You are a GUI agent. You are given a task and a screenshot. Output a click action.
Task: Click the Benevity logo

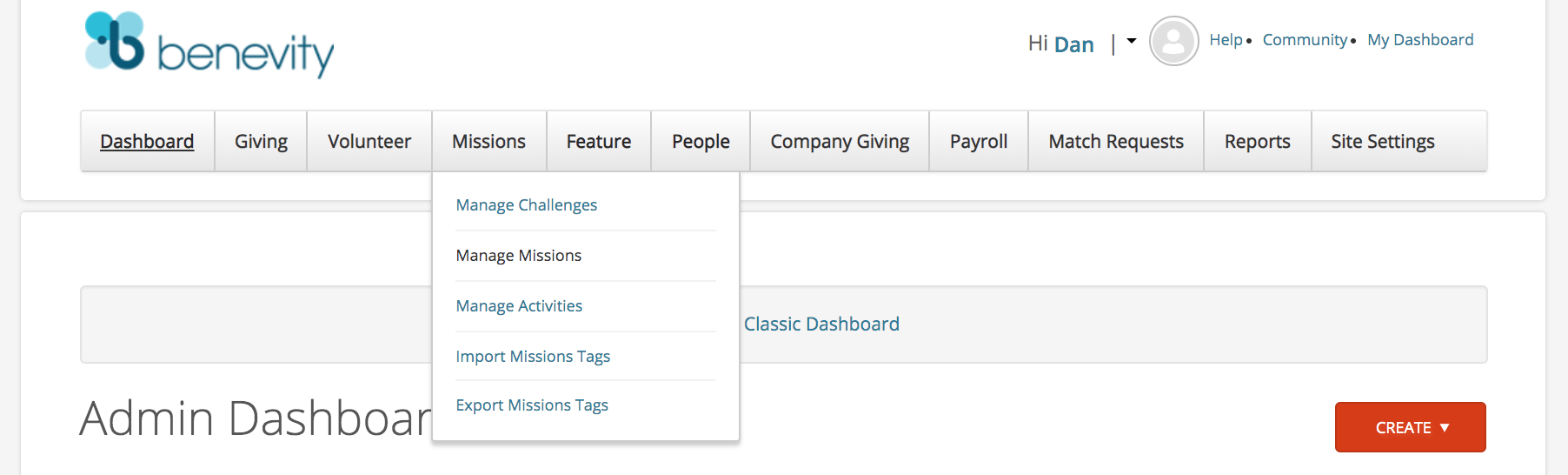pyautogui.click(x=209, y=43)
